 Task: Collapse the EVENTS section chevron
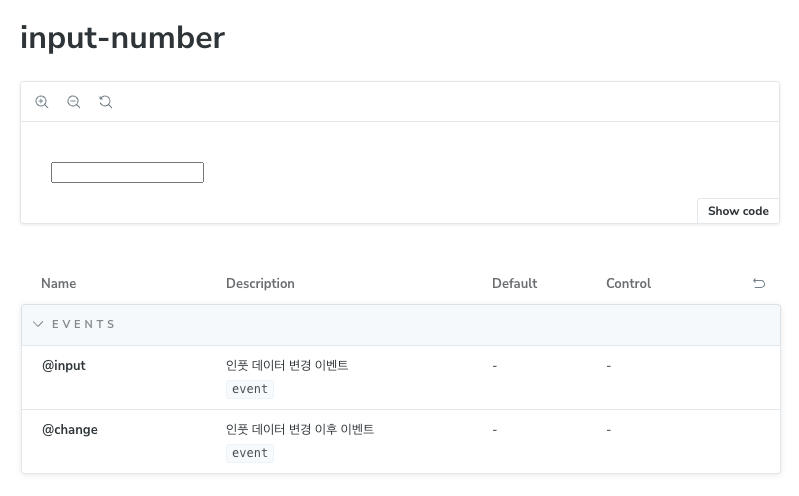(x=38, y=324)
